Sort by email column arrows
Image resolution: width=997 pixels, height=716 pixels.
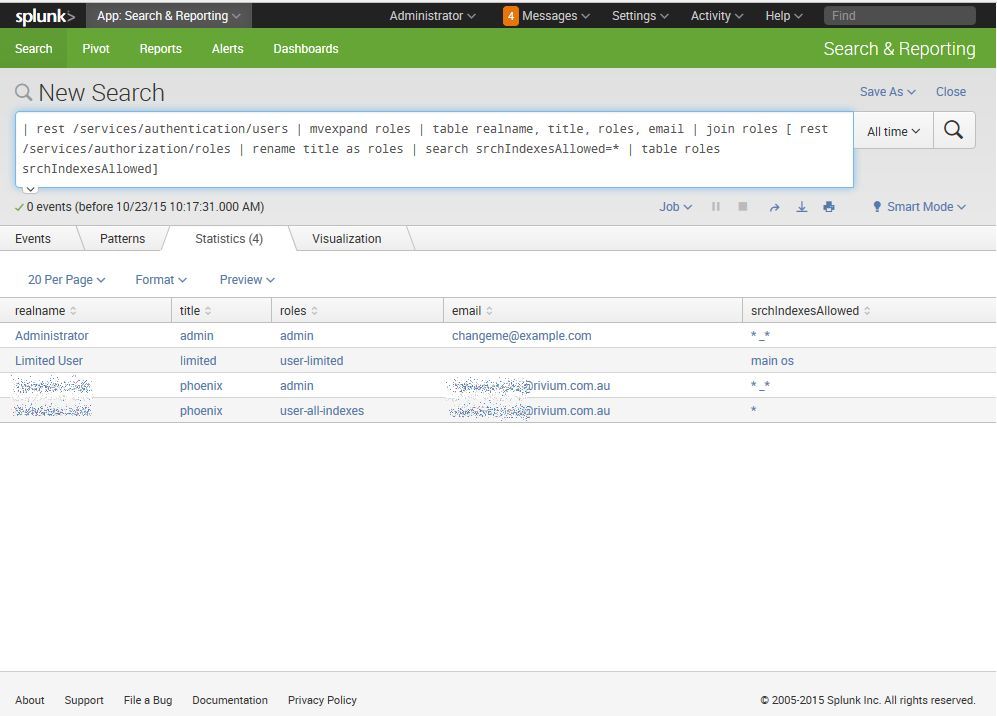(489, 311)
